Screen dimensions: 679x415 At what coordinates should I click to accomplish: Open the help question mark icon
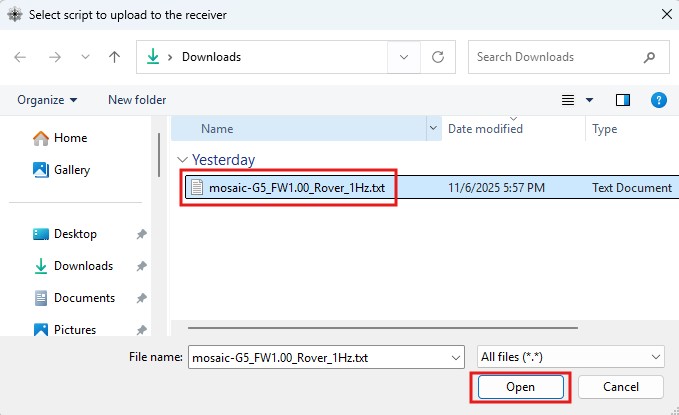658,100
